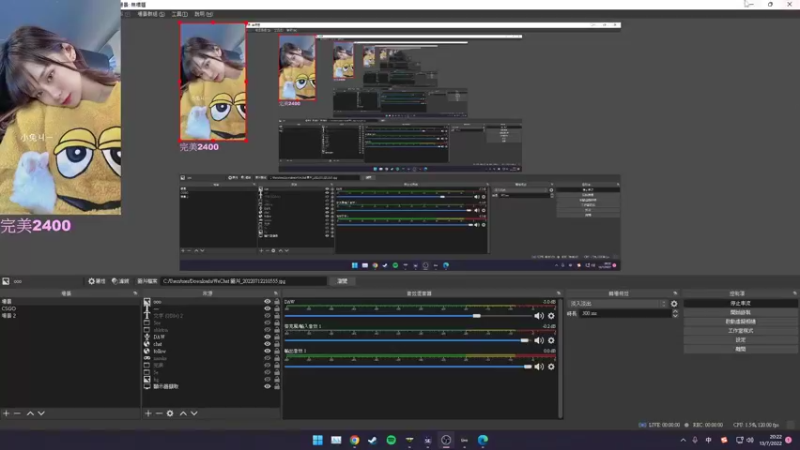Click 離開 exit button in controls panel

tap(740, 349)
